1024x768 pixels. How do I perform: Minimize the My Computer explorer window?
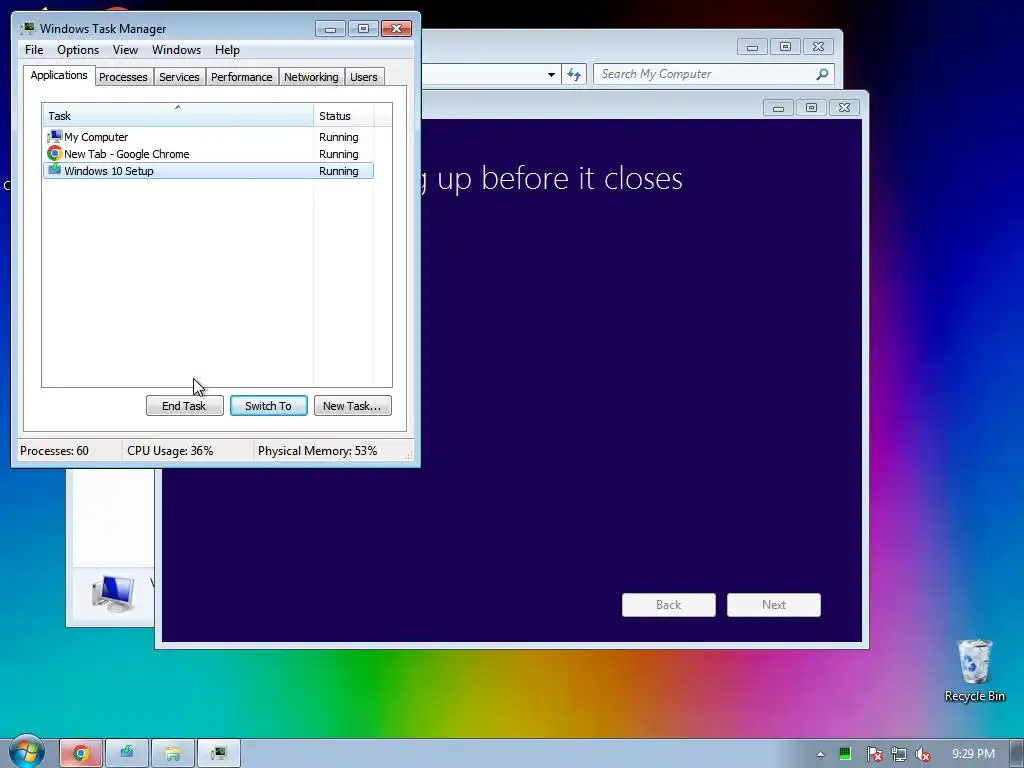point(752,46)
